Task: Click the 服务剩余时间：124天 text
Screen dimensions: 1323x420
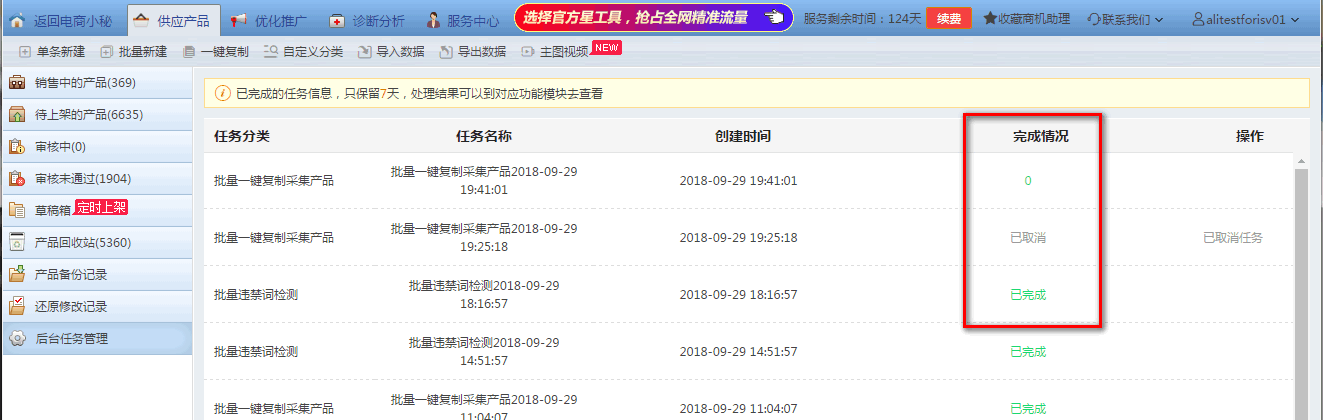Action: pyautogui.click(x=861, y=19)
